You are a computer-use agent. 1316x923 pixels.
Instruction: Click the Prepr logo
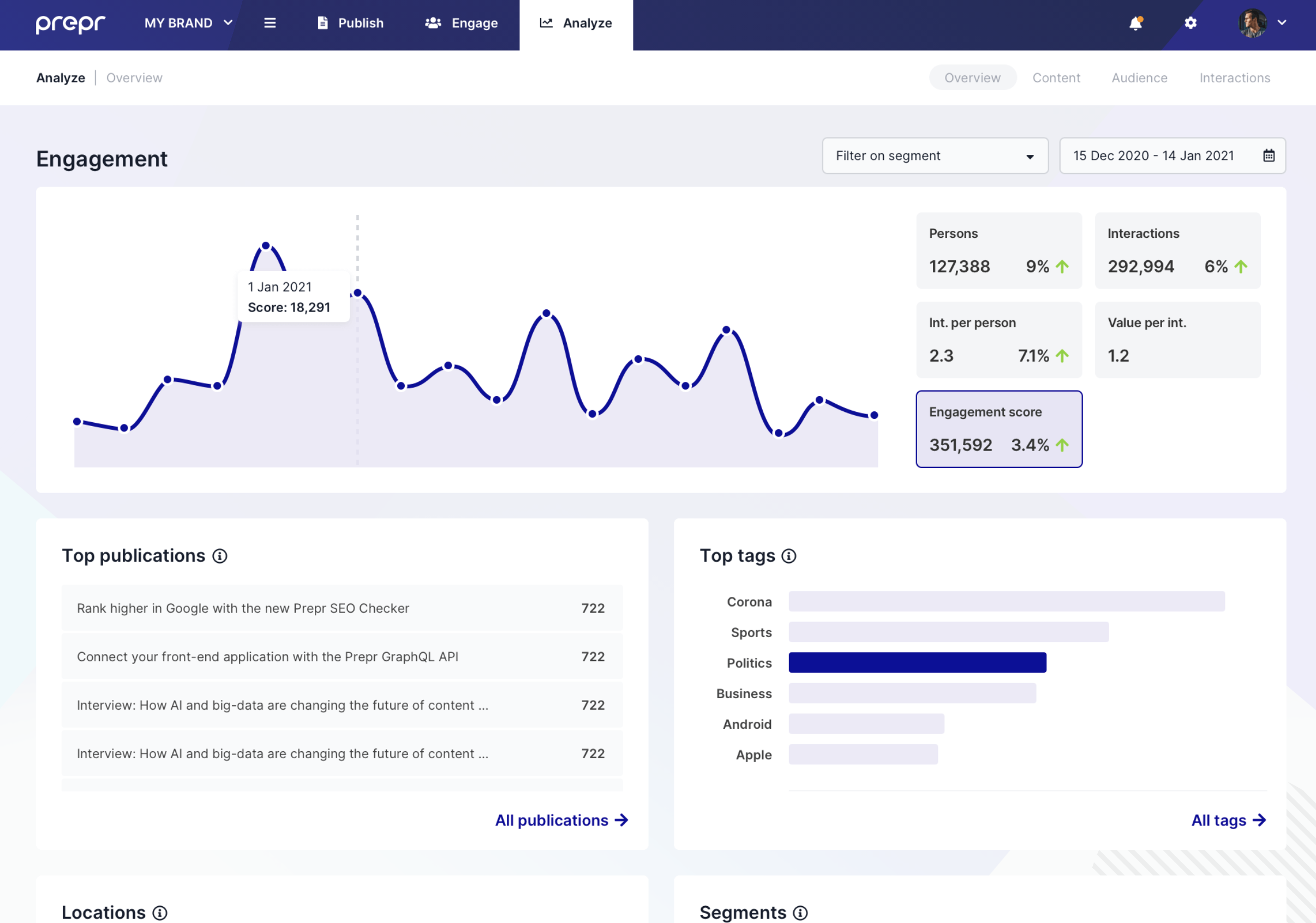(70, 23)
